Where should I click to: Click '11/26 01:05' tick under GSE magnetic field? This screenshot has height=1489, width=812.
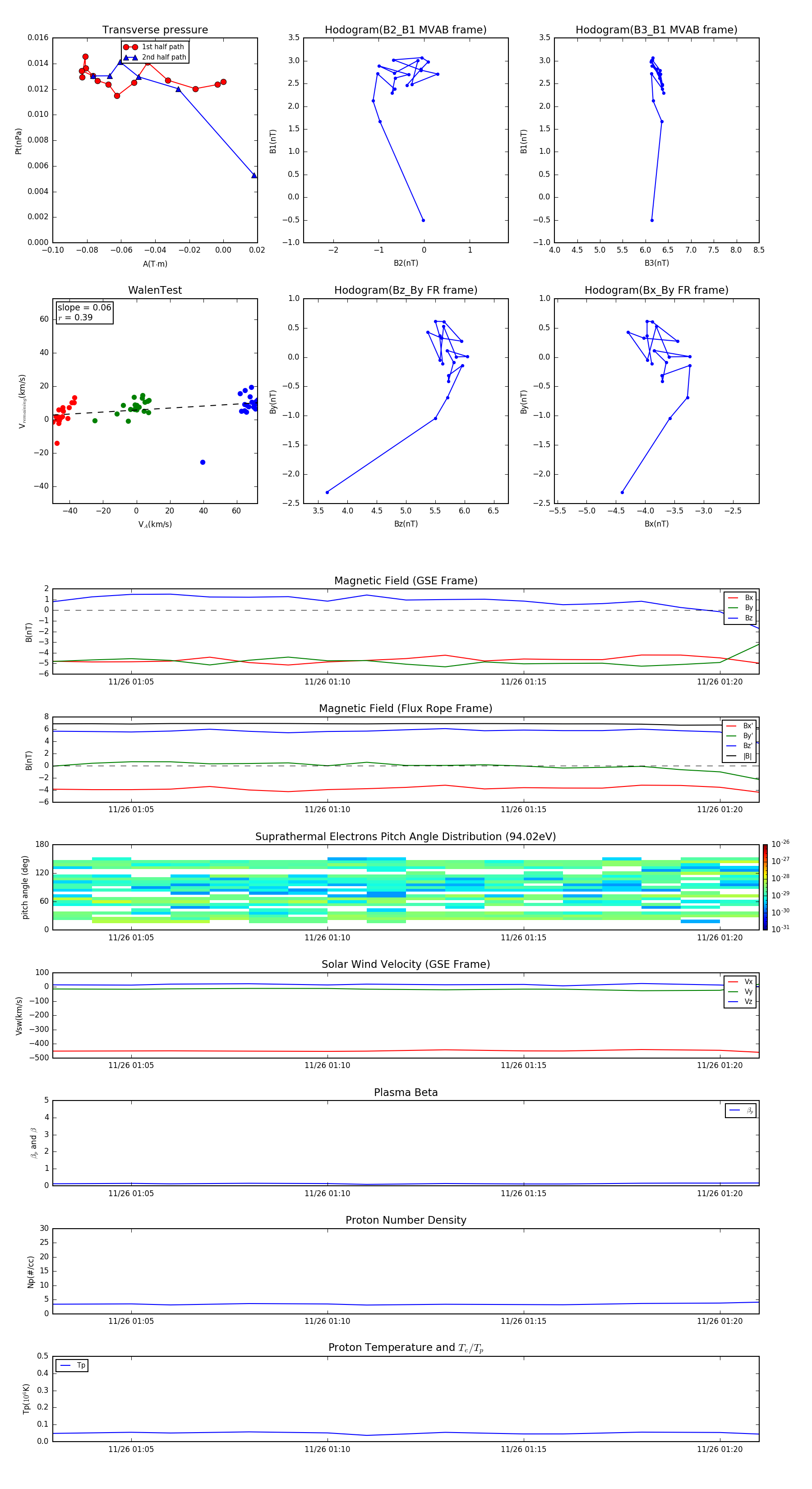pos(131,682)
